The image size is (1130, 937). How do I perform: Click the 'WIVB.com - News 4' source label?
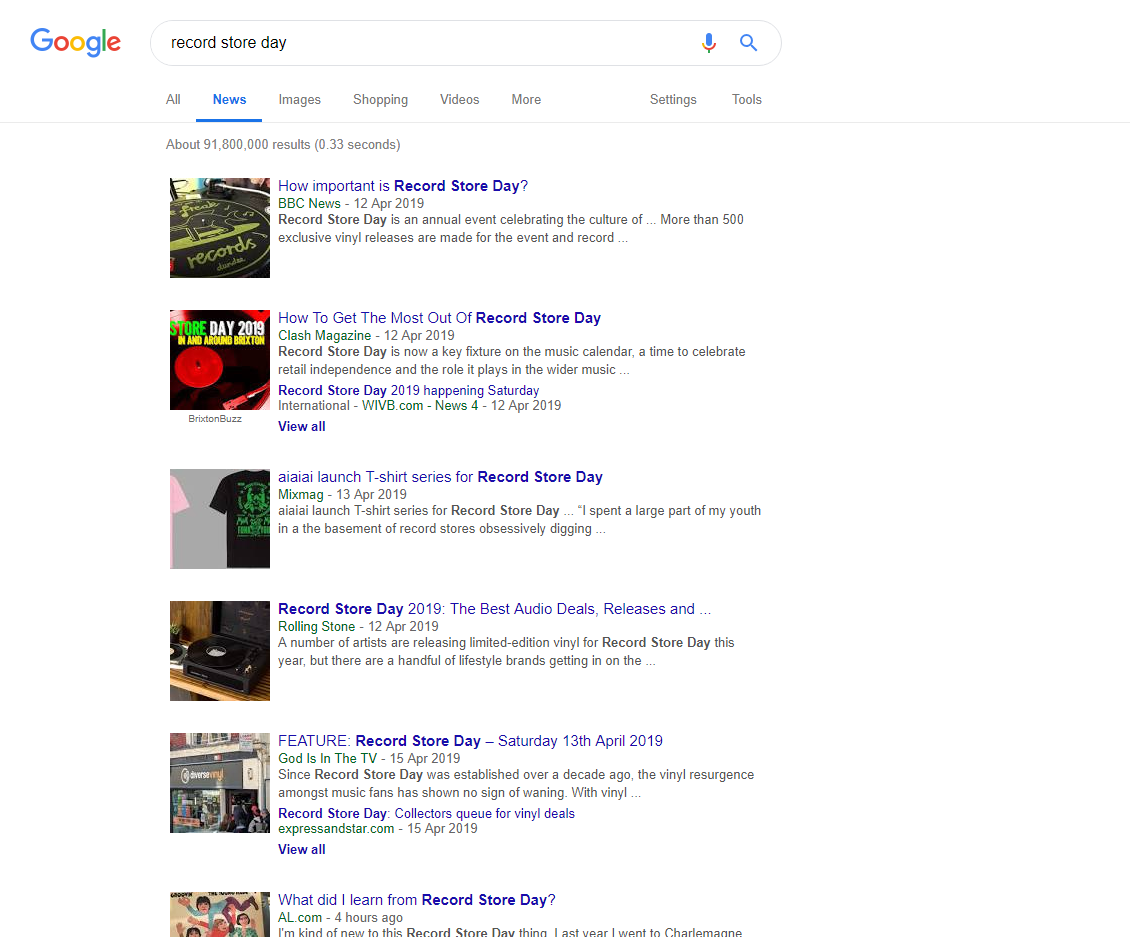pyautogui.click(x=419, y=406)
